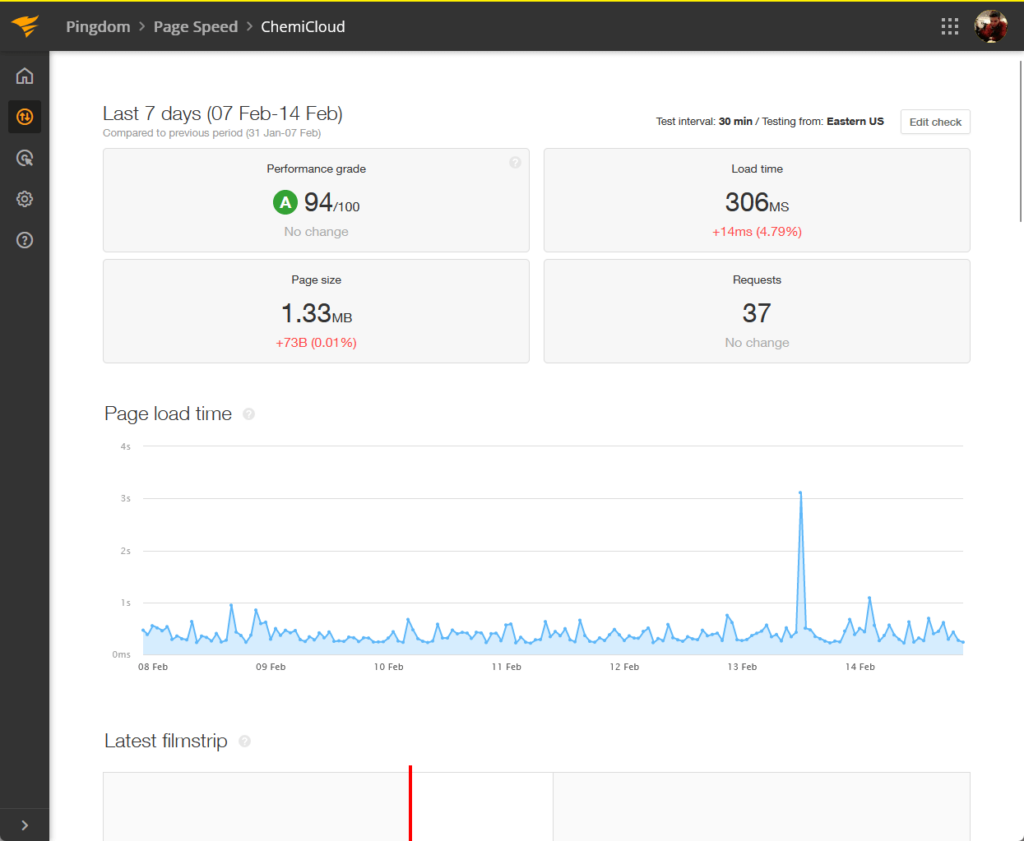Click the 08 Feb axis label
1024x841 pixels.
(x=153, y=667)
